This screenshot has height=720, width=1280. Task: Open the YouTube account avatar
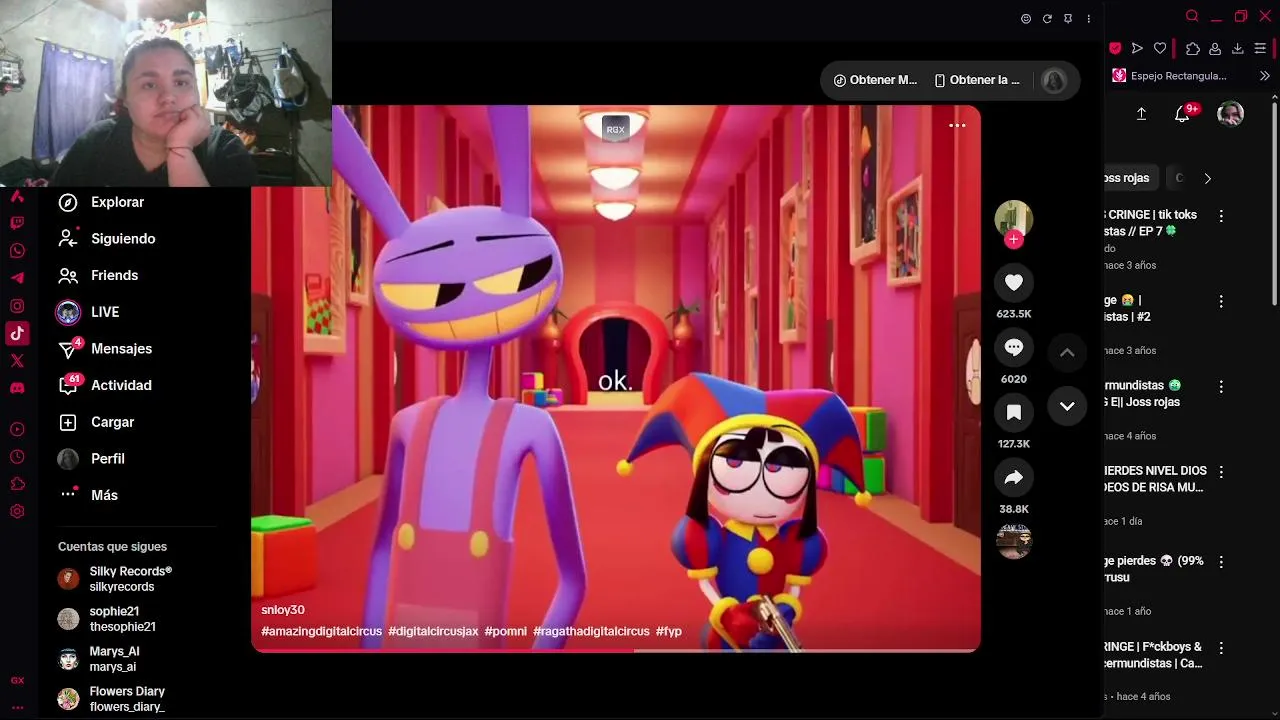1230,113
